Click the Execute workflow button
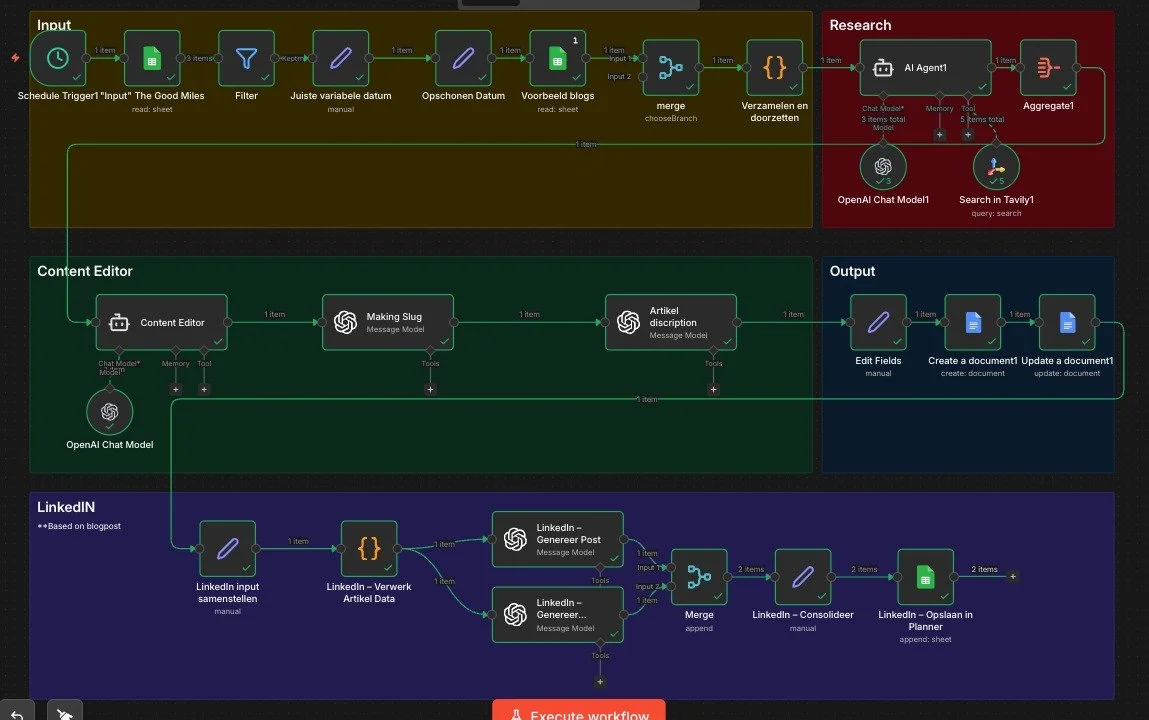The image size is (1149, 720). pos(578,713)
